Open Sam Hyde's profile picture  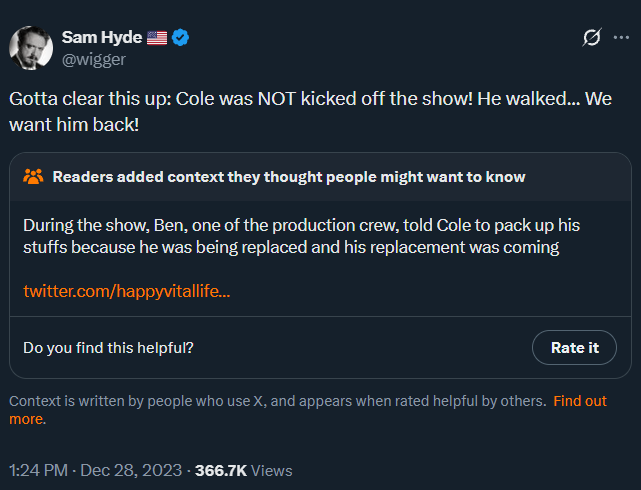point(31,48)
